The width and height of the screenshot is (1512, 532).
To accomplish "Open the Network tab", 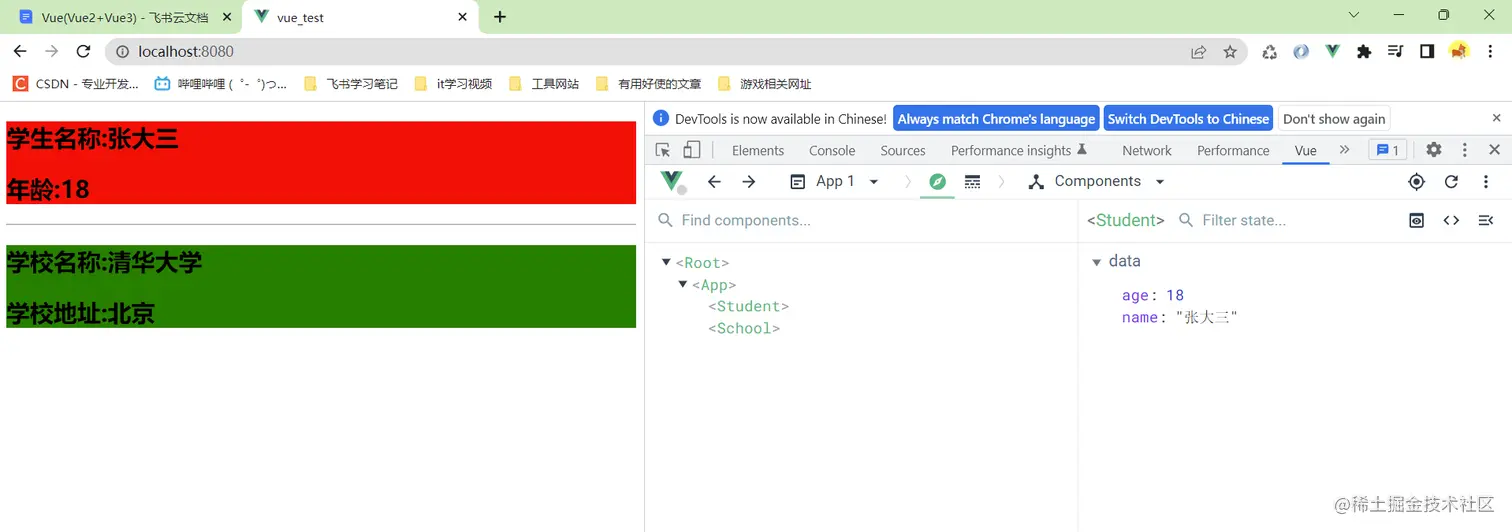I will coord(1146,150).
